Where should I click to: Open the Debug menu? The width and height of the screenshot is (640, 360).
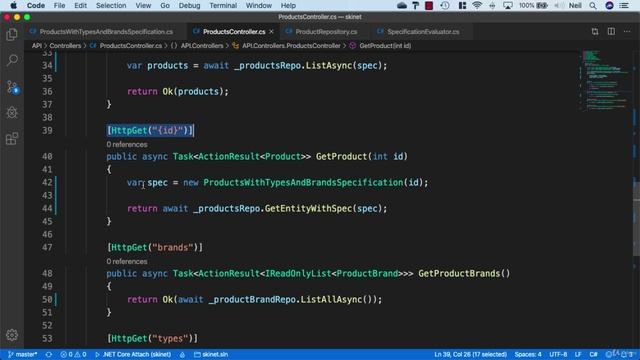point(189,5)
